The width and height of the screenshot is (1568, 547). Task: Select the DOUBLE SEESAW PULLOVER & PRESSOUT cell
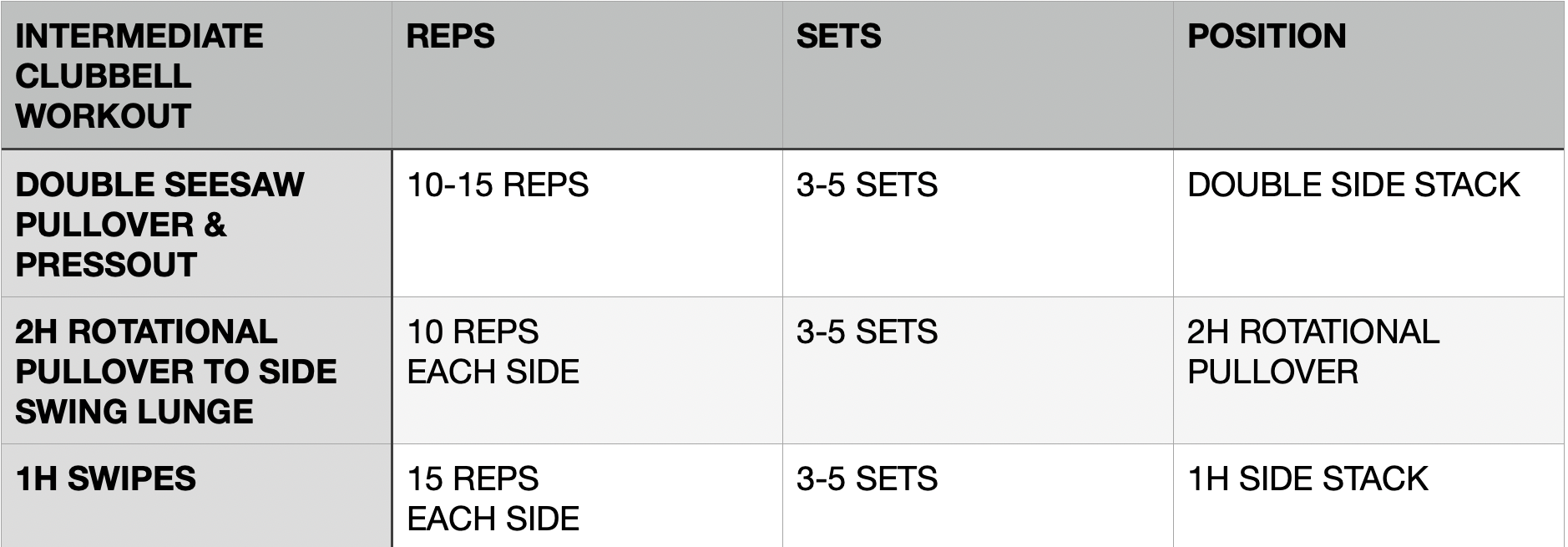pyautogui.click(x=196, y=223)
